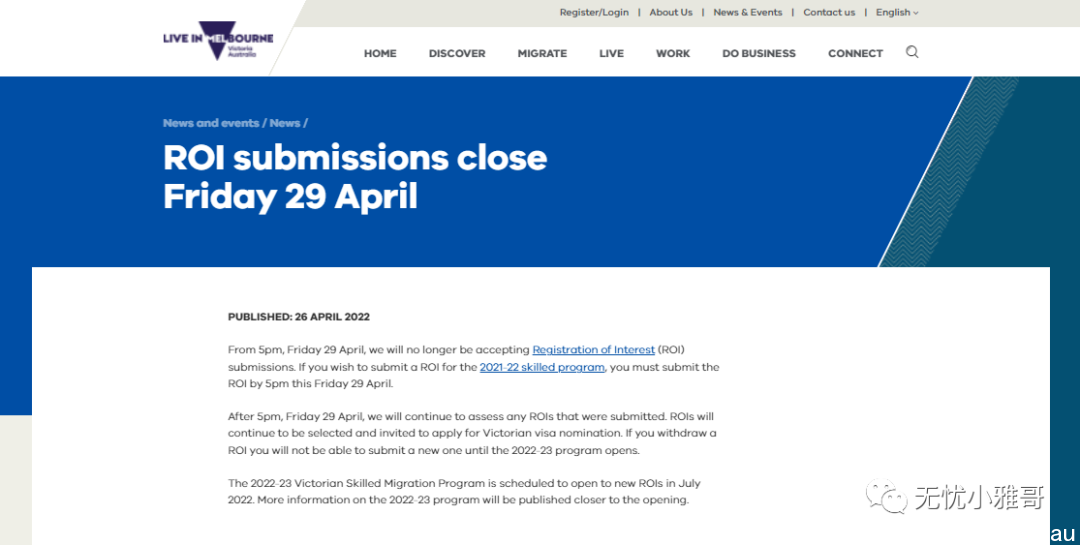The height and width of the screenshot is (545, 1080).
Task: Open the WORK navigation item
Action: click(673, 53)
